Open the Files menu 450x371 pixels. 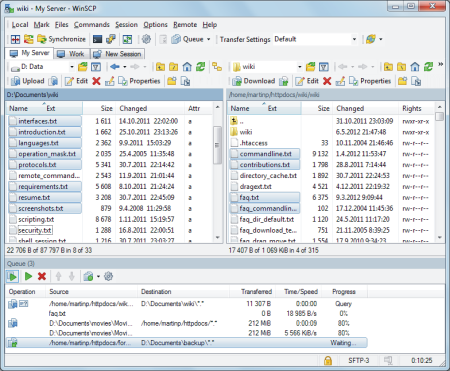(62, 25)
